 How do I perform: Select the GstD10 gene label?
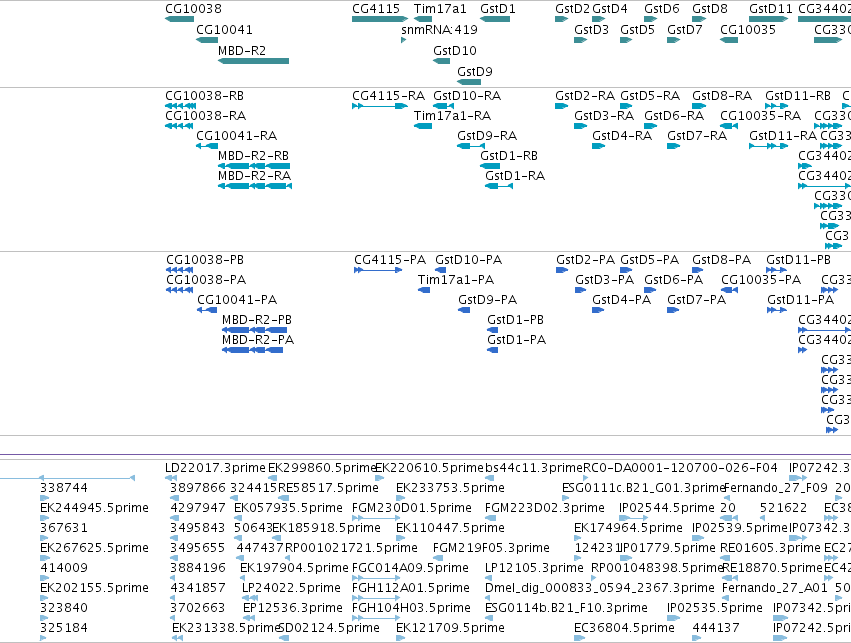455,51
